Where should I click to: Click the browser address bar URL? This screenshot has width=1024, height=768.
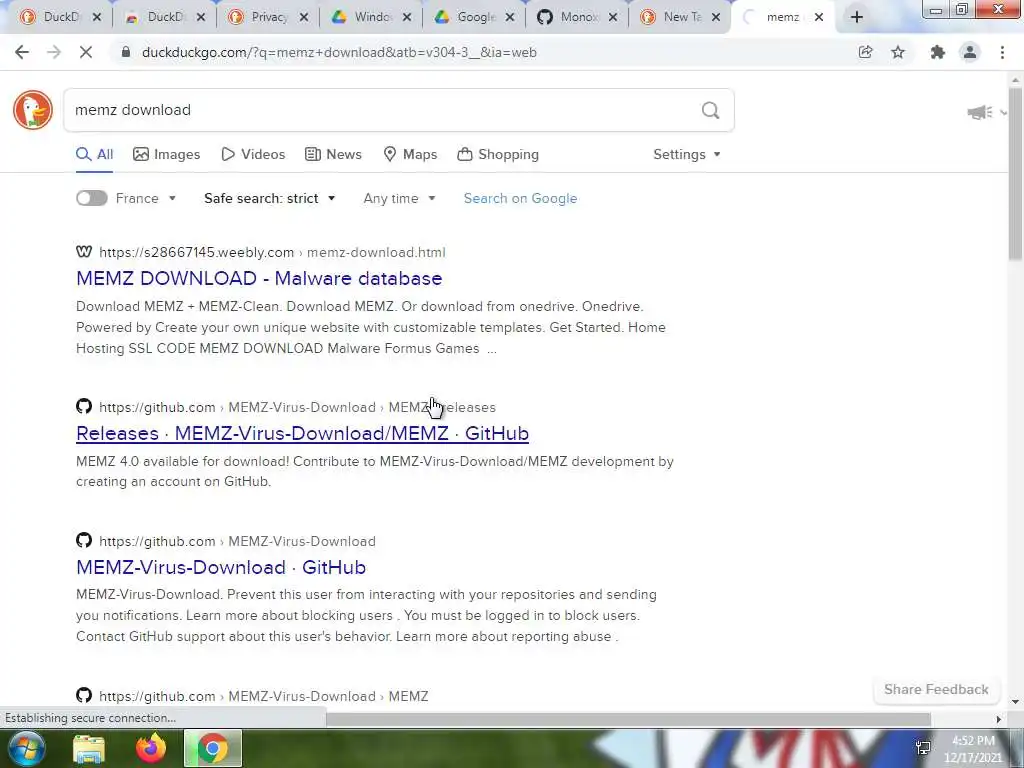(x=339, y=52)
